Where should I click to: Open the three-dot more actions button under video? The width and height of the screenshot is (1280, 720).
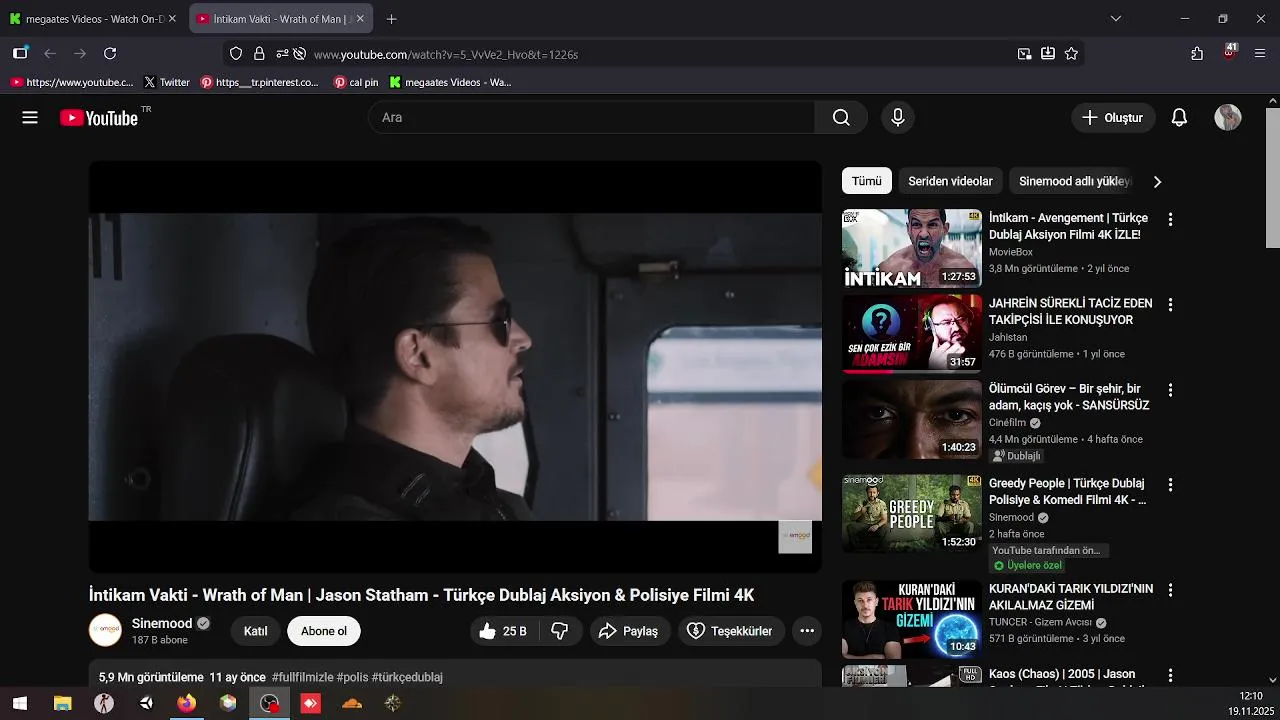[807, 631]
